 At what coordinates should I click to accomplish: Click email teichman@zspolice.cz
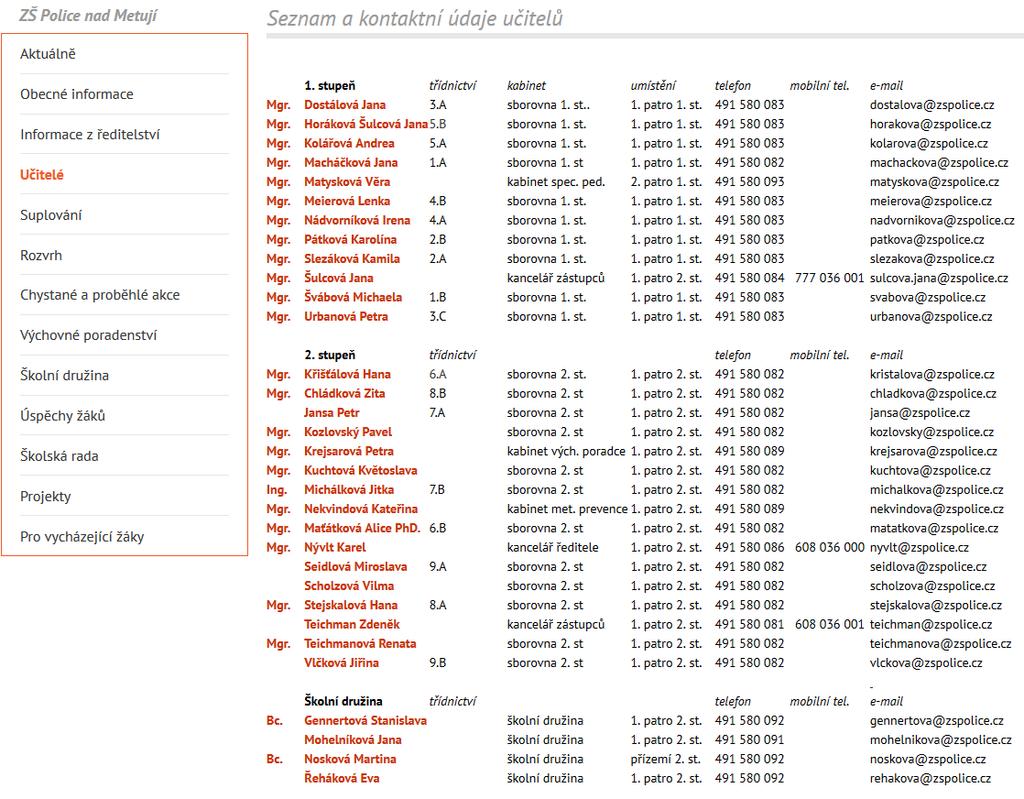[931, 625]
